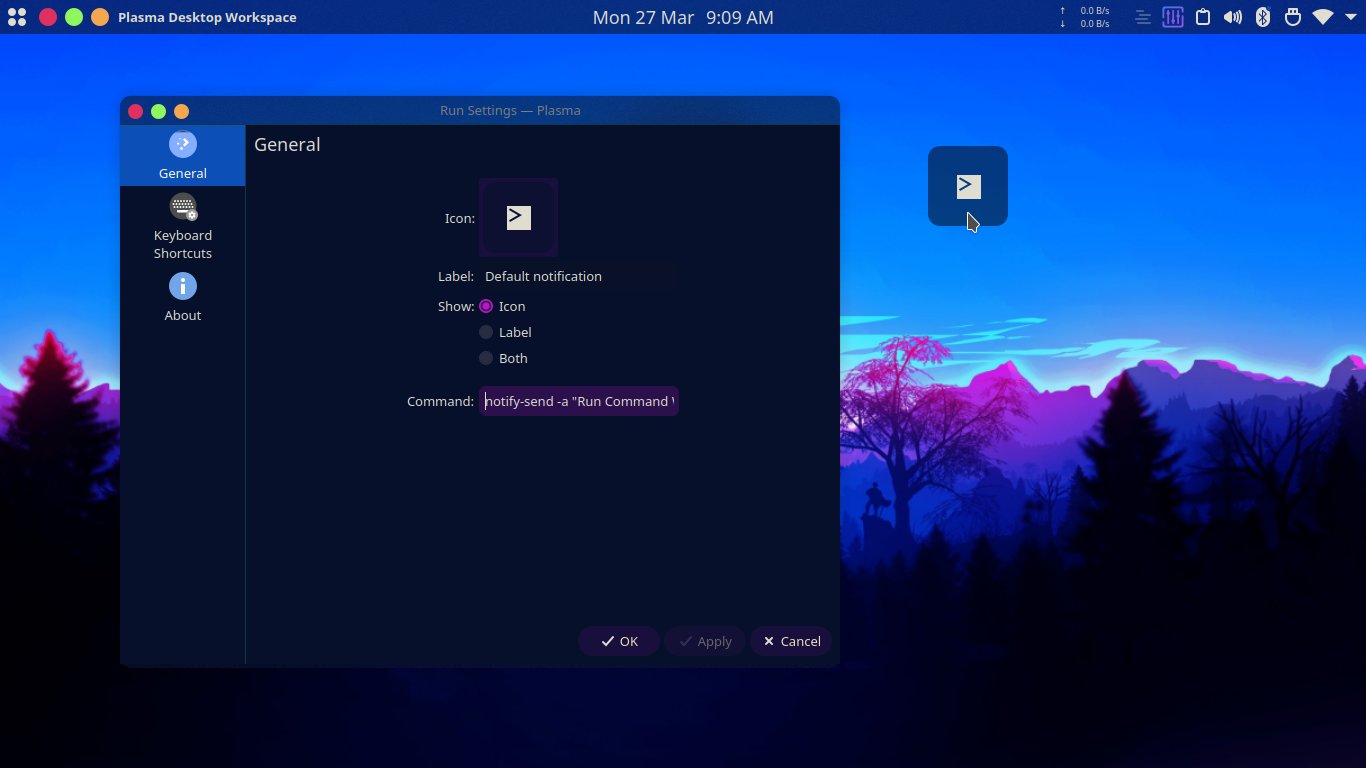Expand the hidden system tray arrow
1366x768 pixels.
(x=1351, y=17)
